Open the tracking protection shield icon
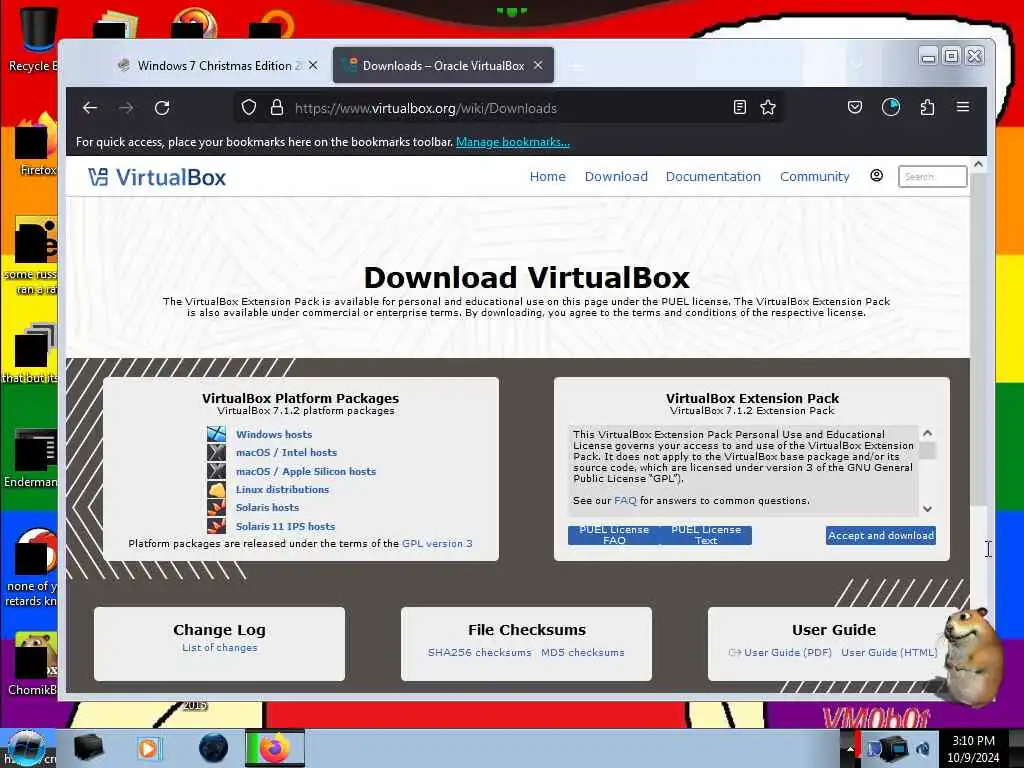Image resolution: width=1024 pixels, height=768 pixels. click(249, 108)
